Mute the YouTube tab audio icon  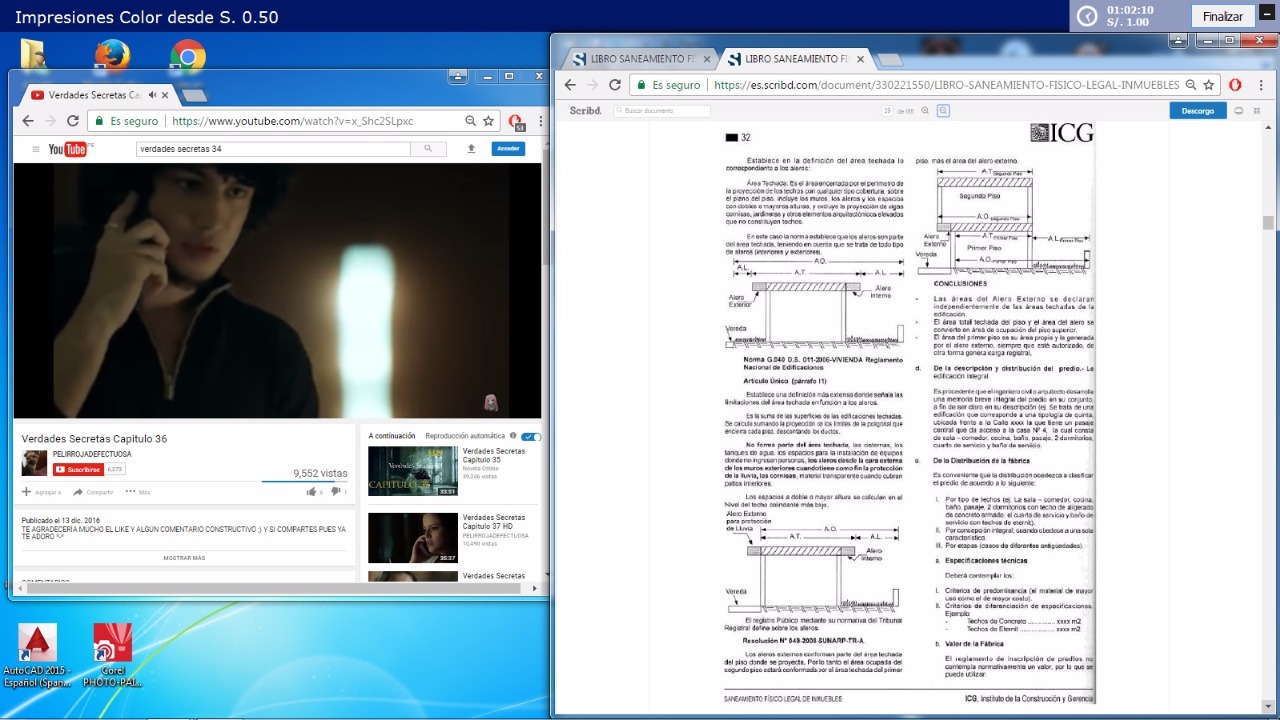coord(152,95)
